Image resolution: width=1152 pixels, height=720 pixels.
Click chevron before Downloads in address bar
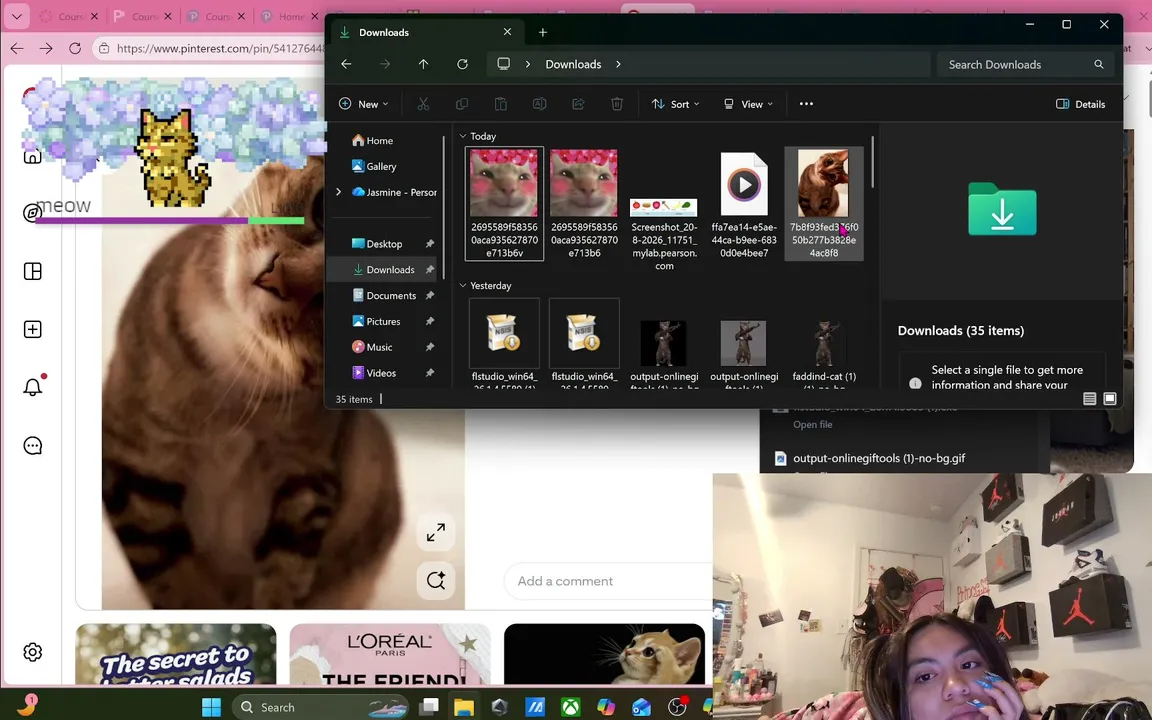click(528, 64)
